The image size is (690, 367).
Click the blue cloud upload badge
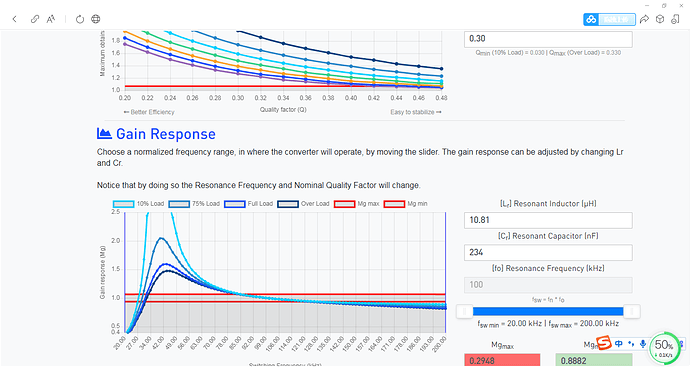(x=609, y=19)
